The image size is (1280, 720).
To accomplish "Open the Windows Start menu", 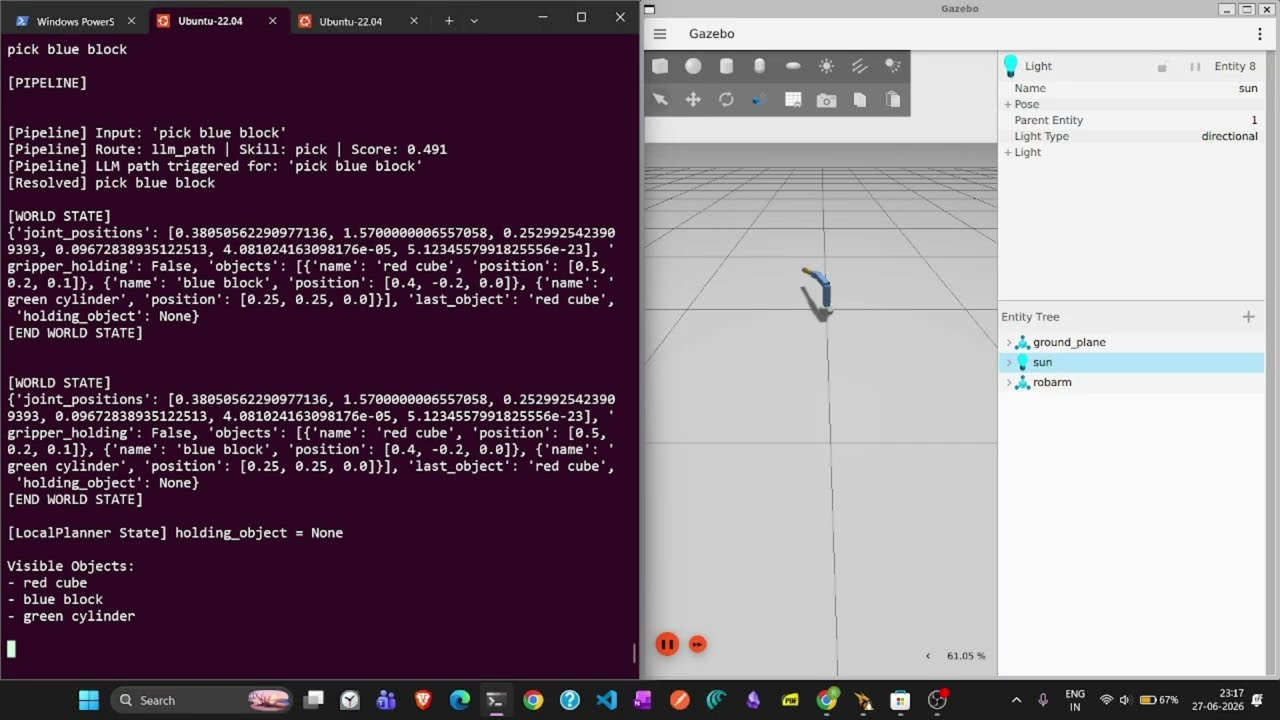I will click(89, 700).
